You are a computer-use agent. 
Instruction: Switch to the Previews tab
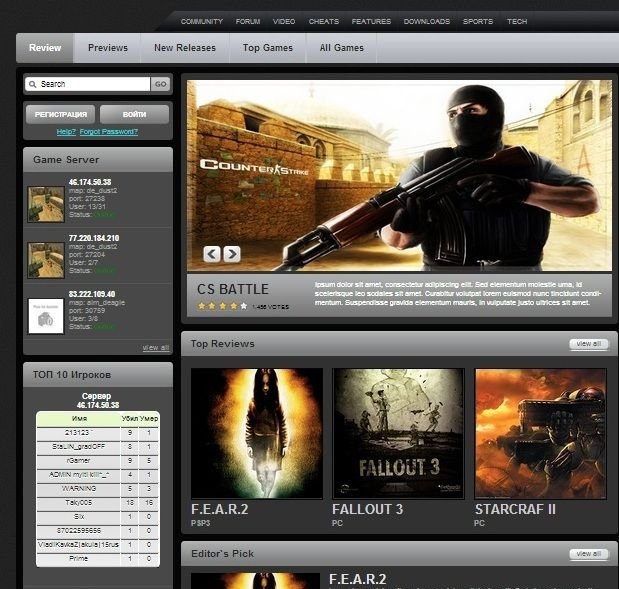point(108,48)
